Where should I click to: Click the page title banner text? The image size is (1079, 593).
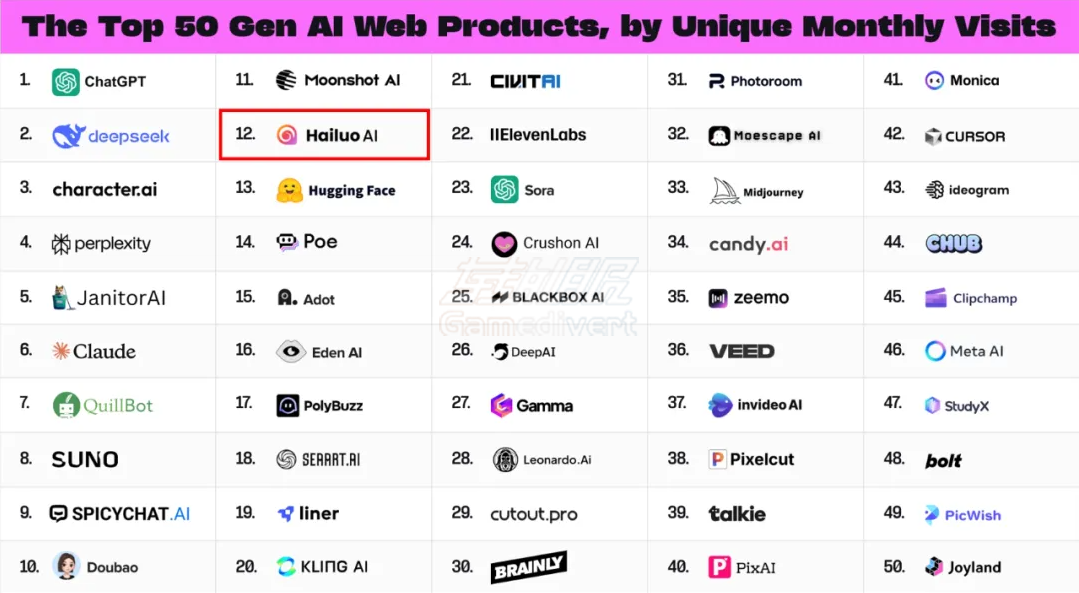click(539, 26)
